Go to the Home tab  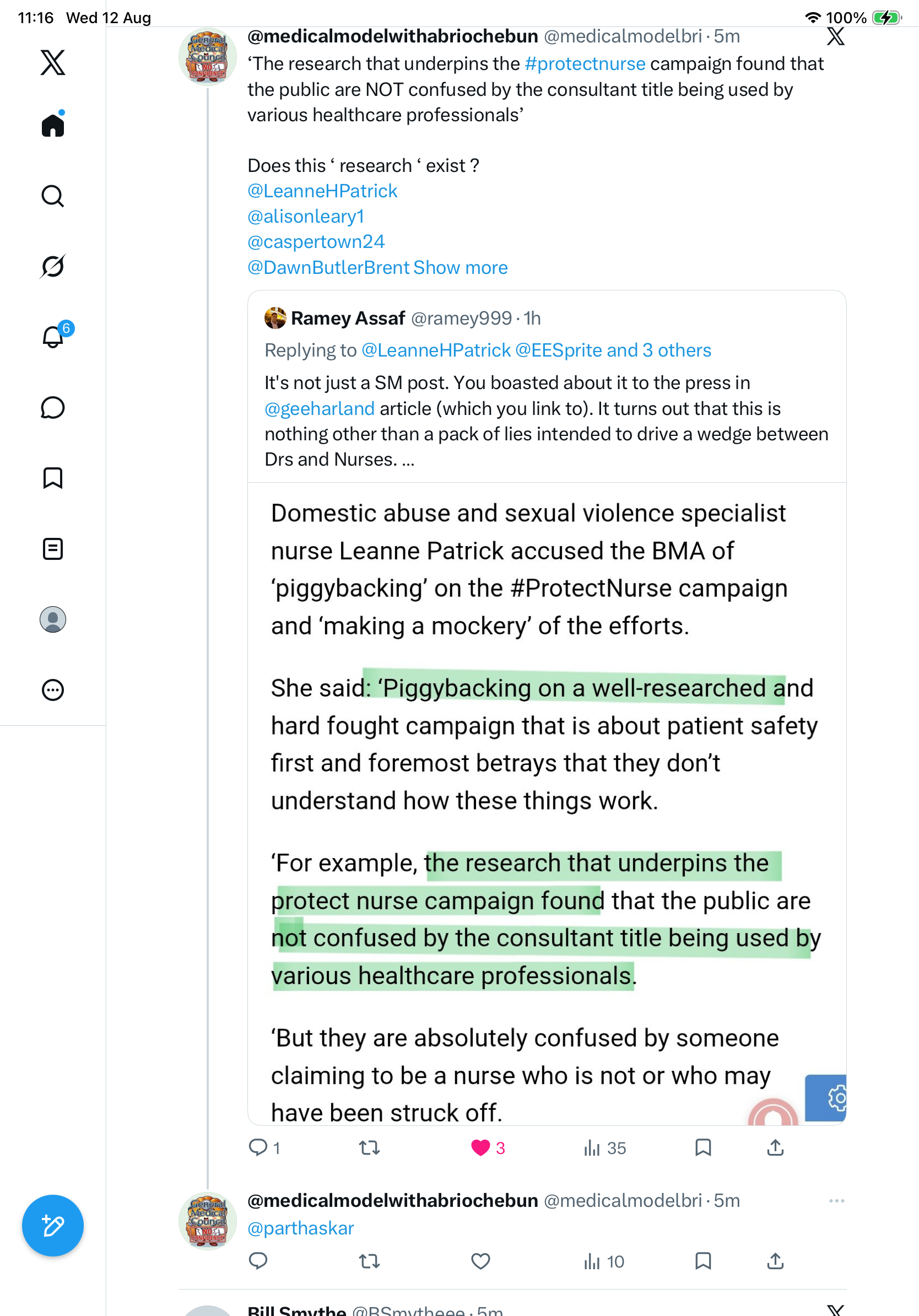pyautogui.click(x=53, y=125)
